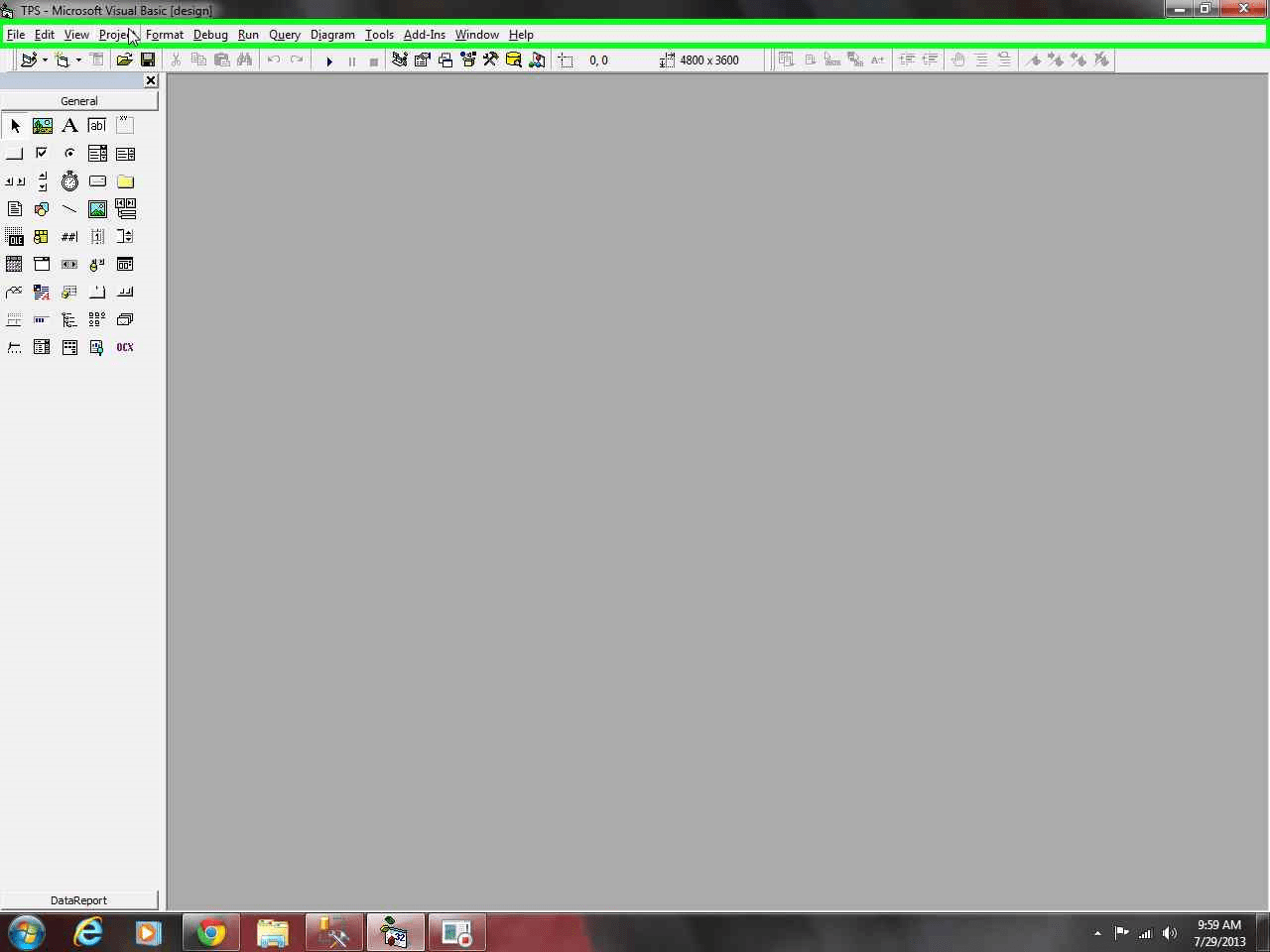Select the Data control in toolbox
This screenshot has width=1270, height=952.
tap(125, 209)
